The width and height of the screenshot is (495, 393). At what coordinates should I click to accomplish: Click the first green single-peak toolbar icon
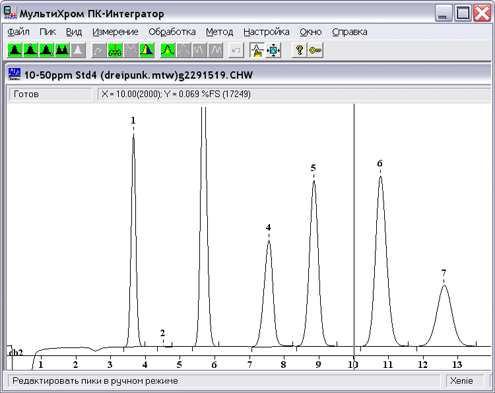point(15,50)
